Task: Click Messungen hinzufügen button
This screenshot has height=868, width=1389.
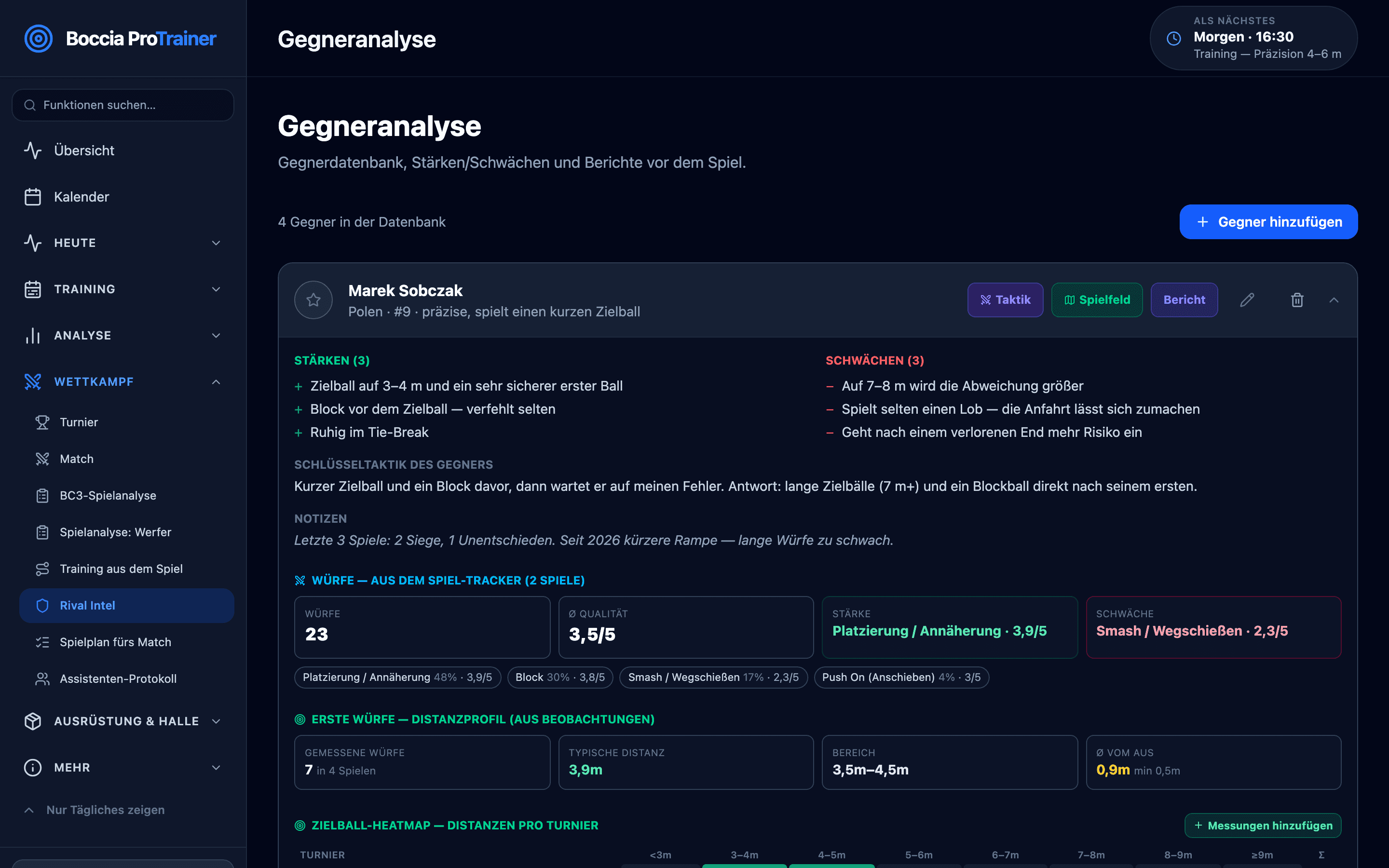Action: (x=1263, y=826)
